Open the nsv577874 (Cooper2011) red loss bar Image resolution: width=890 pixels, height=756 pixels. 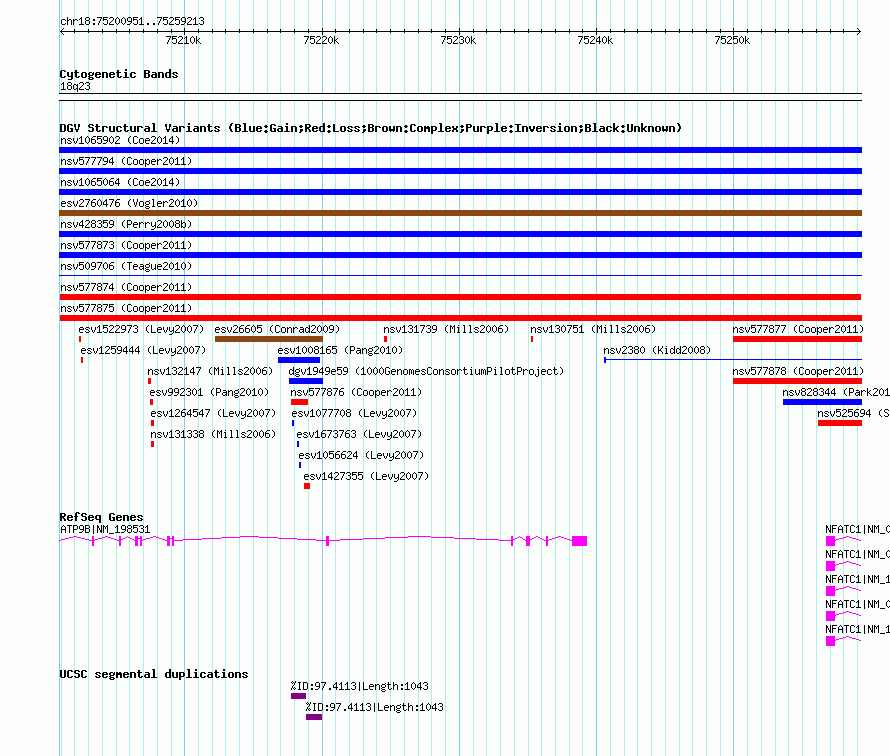(460, 297)
